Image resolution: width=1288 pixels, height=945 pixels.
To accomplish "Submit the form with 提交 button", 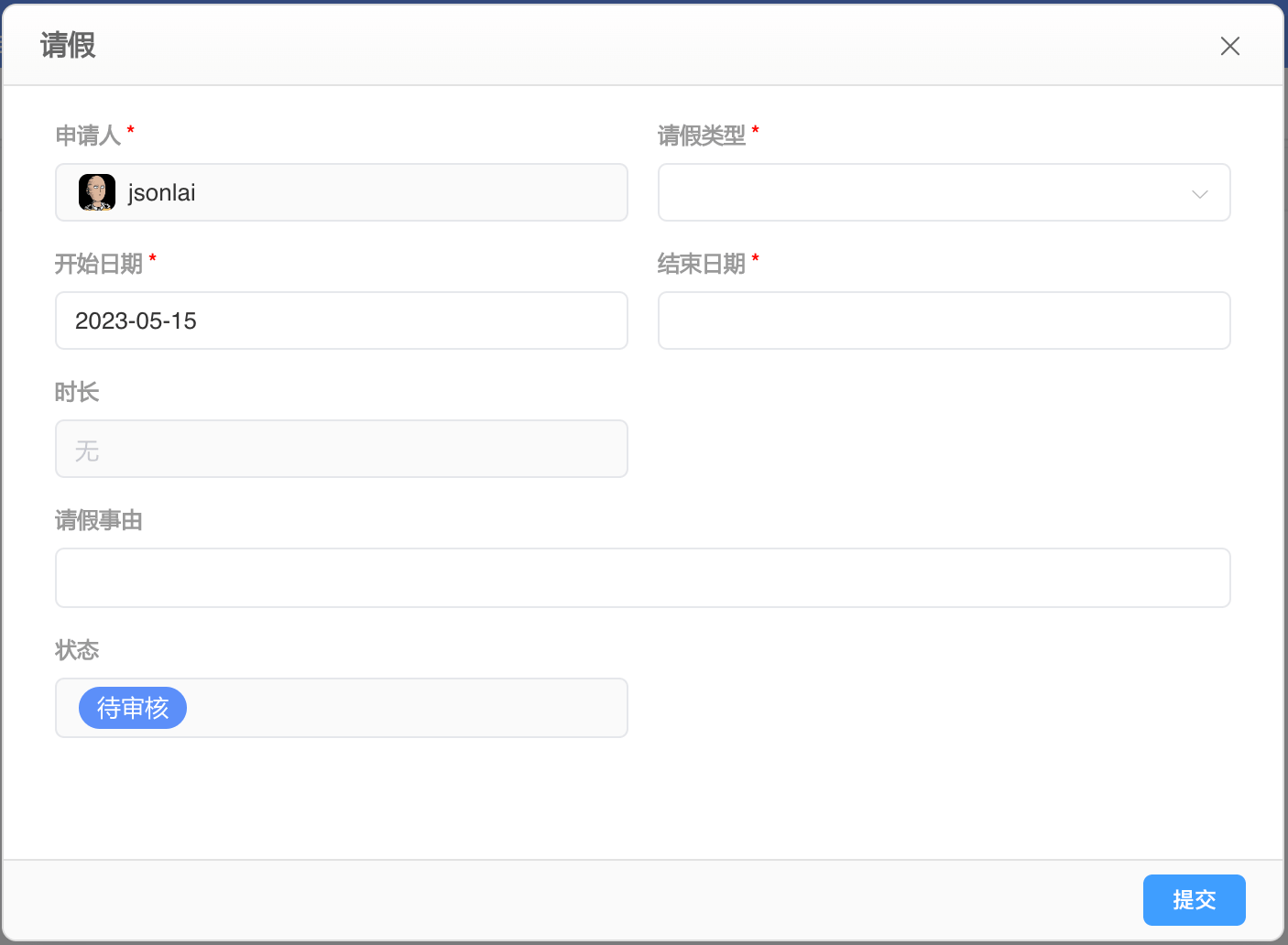I will (1194, 900).
